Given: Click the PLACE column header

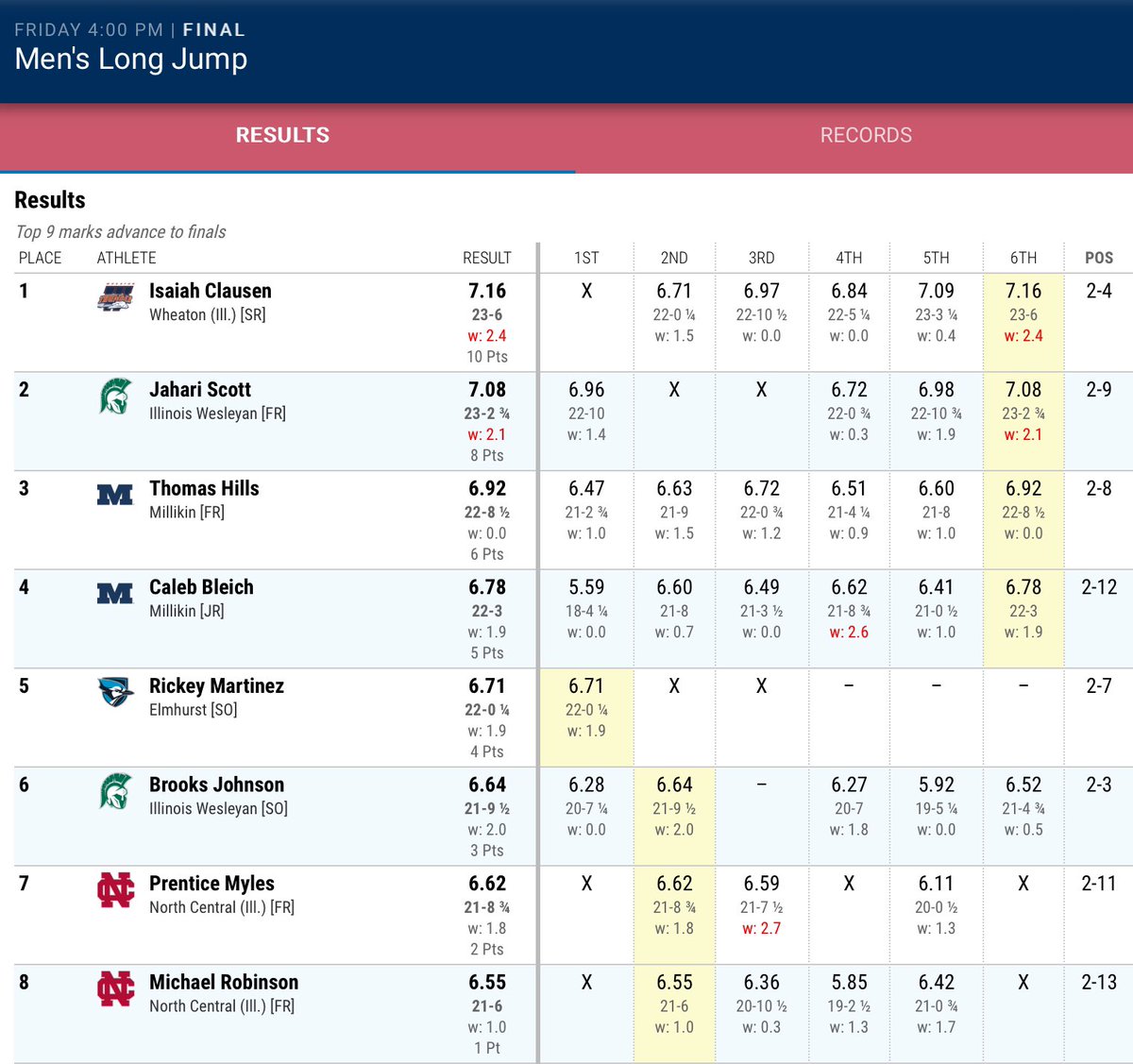Looking at the screenshot, I should point(40,258).
